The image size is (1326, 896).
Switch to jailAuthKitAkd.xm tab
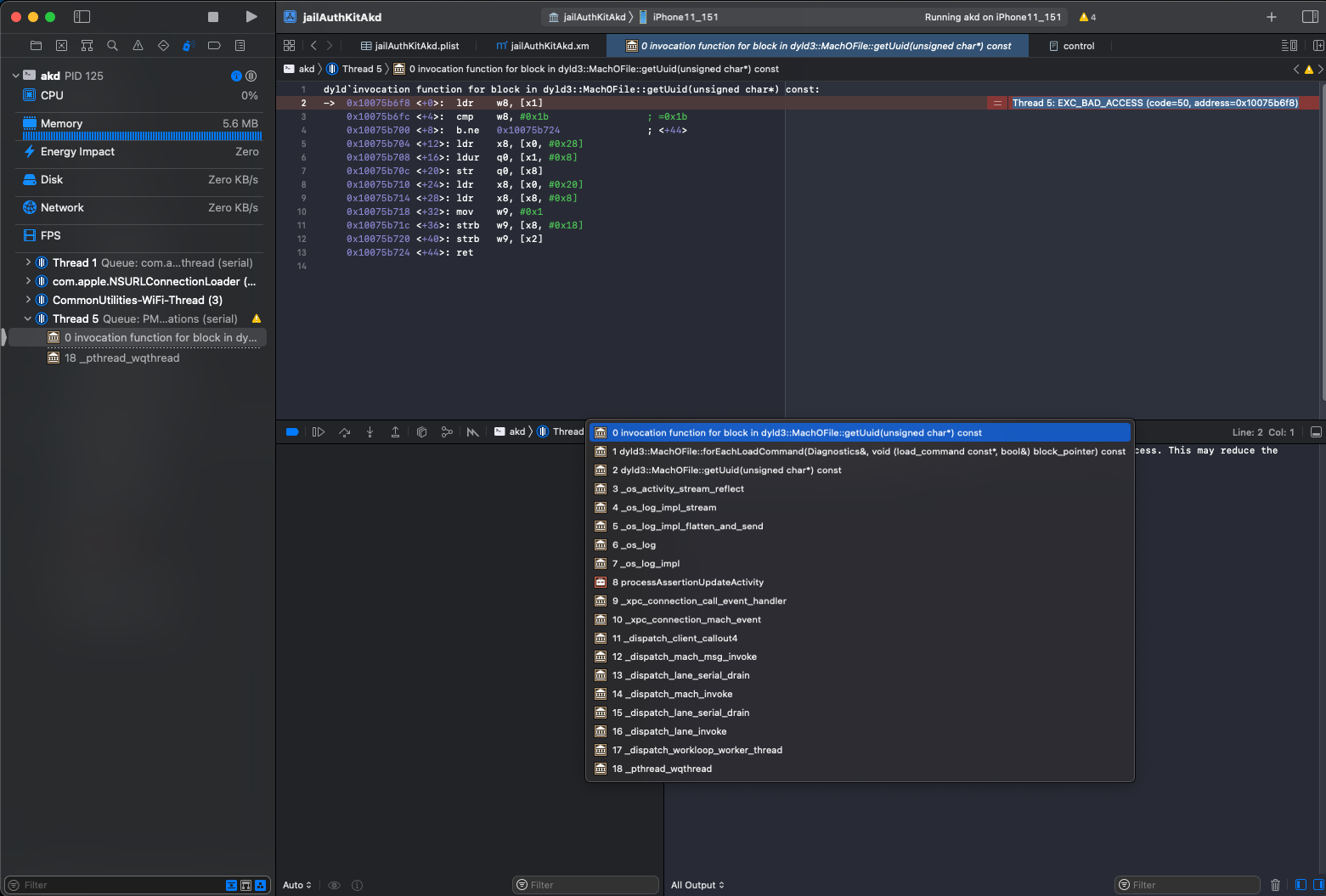(542, 46)
